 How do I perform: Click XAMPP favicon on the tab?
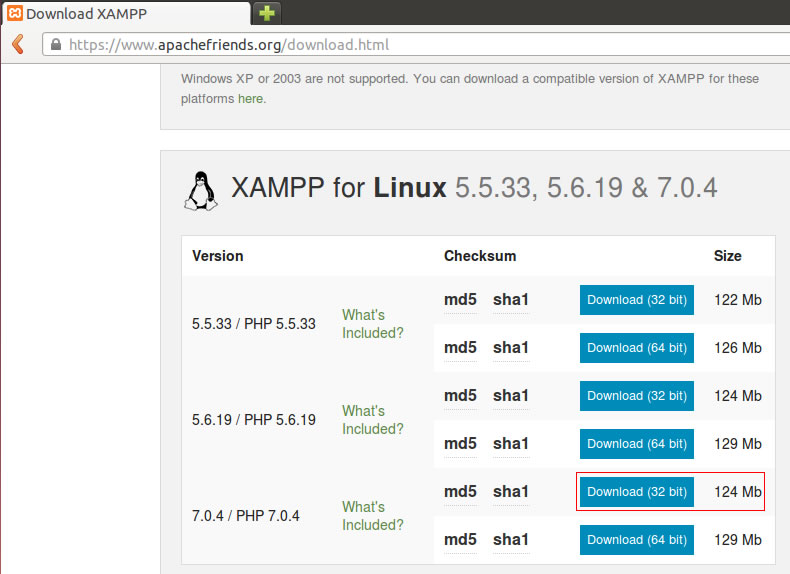[x=15, y=13]
